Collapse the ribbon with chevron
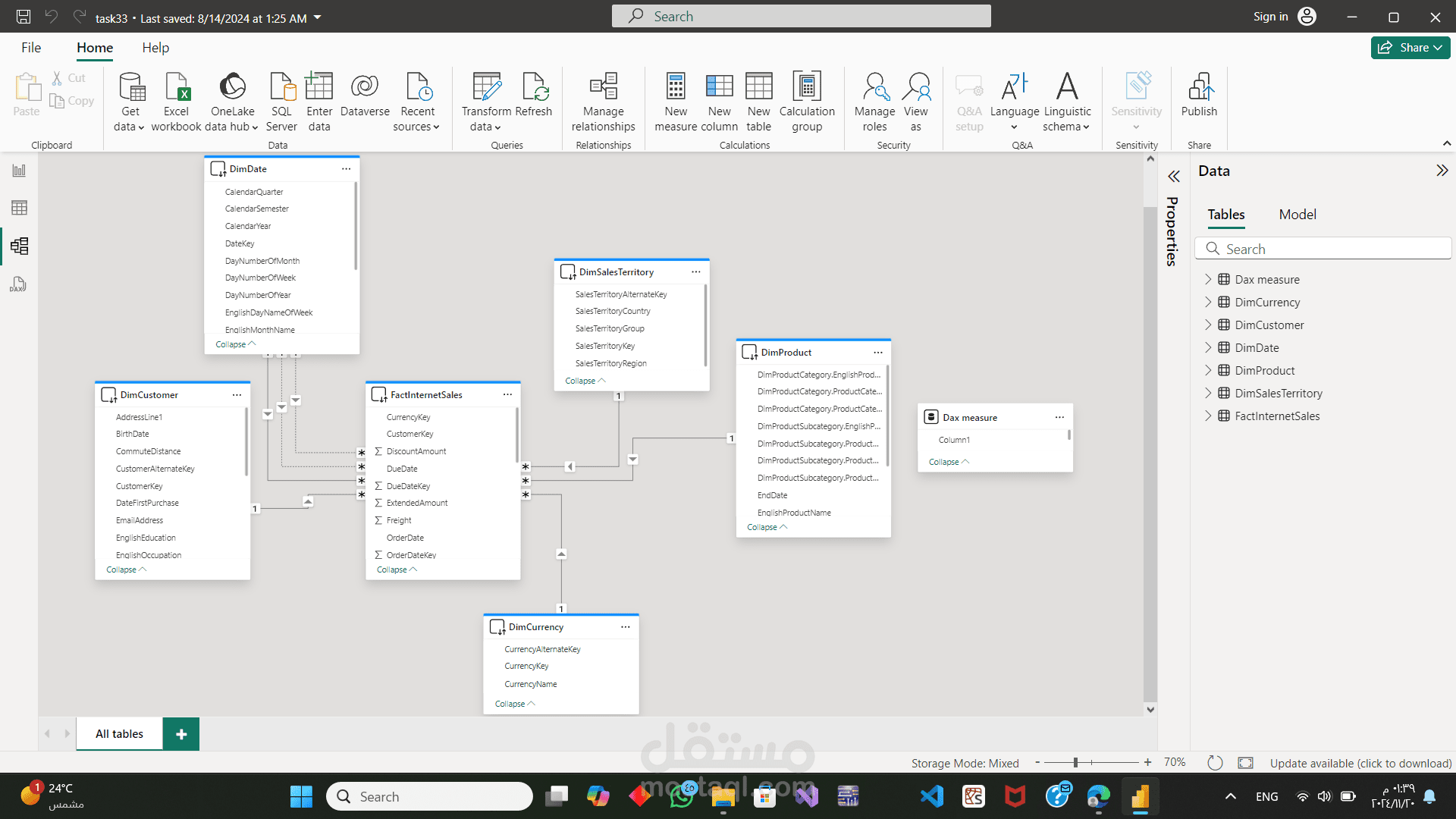This screenshot has height=819, width=1456. (x=1446, y=143)
